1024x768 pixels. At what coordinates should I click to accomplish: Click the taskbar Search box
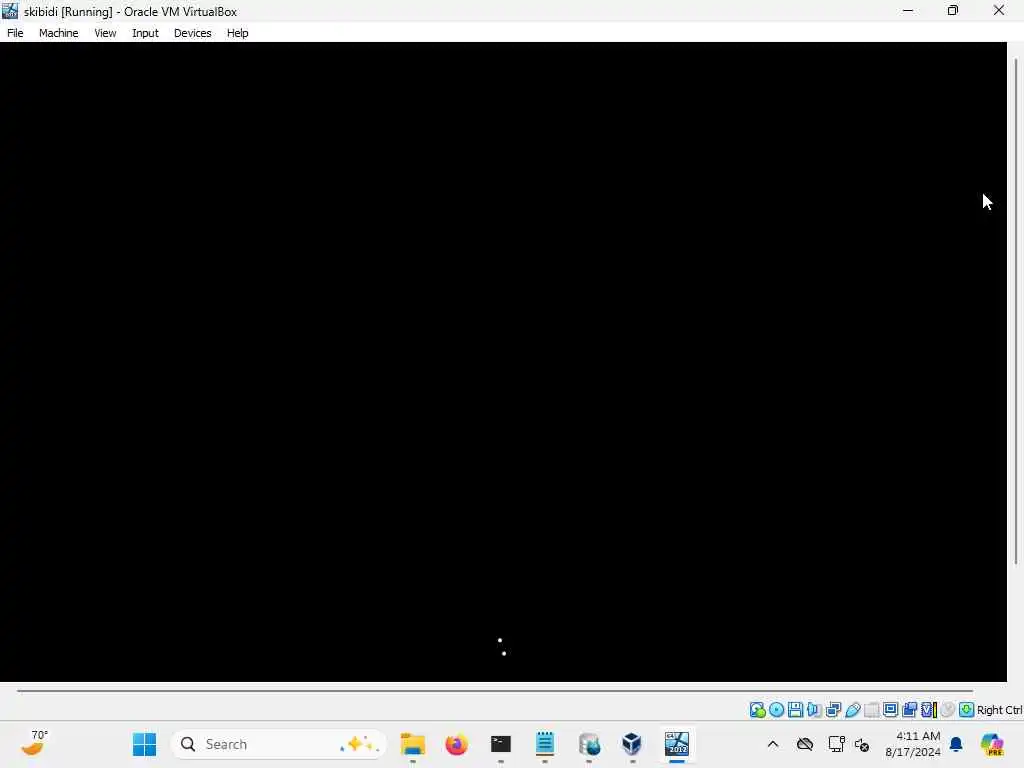click(x=279, y=744)
